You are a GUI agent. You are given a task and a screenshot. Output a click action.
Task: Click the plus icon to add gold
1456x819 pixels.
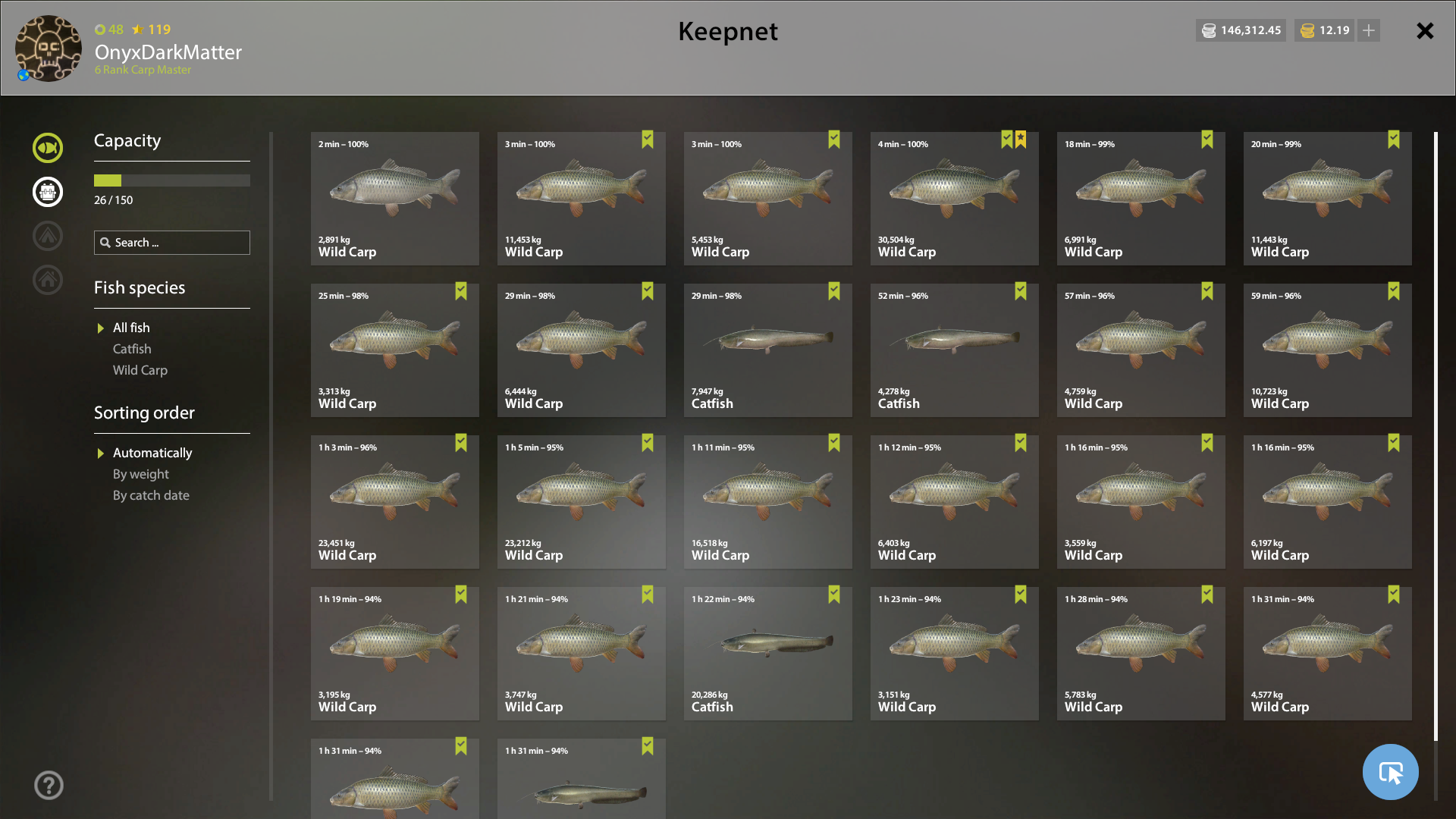(1369, 30)
